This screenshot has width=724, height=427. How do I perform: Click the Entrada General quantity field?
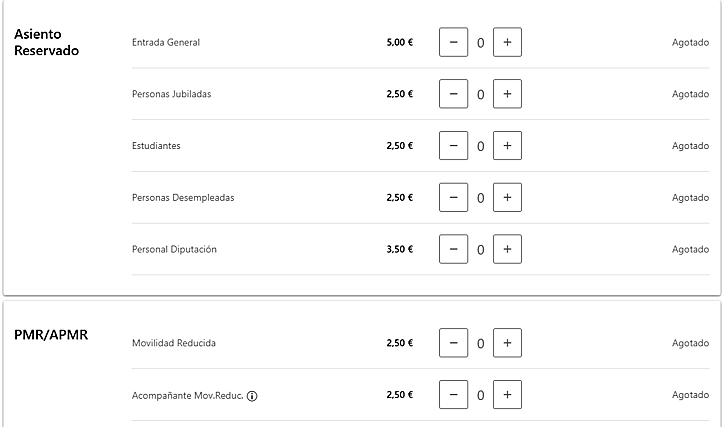[480, 43]
